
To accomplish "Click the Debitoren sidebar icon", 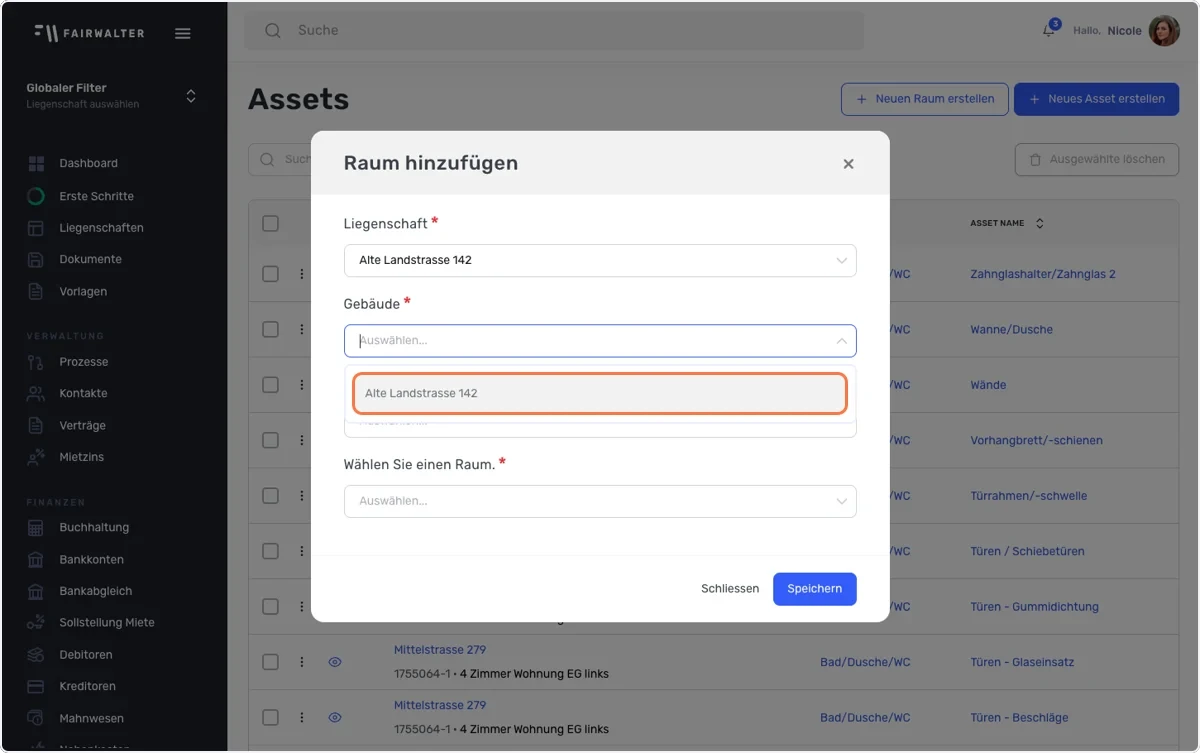I will coord(36,655).
